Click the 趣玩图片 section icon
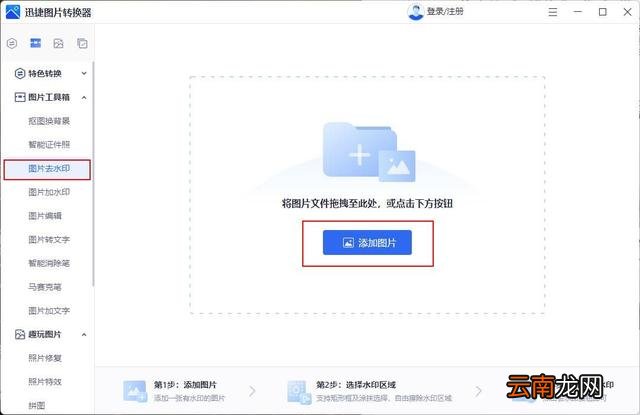 (x=20, y=334)
